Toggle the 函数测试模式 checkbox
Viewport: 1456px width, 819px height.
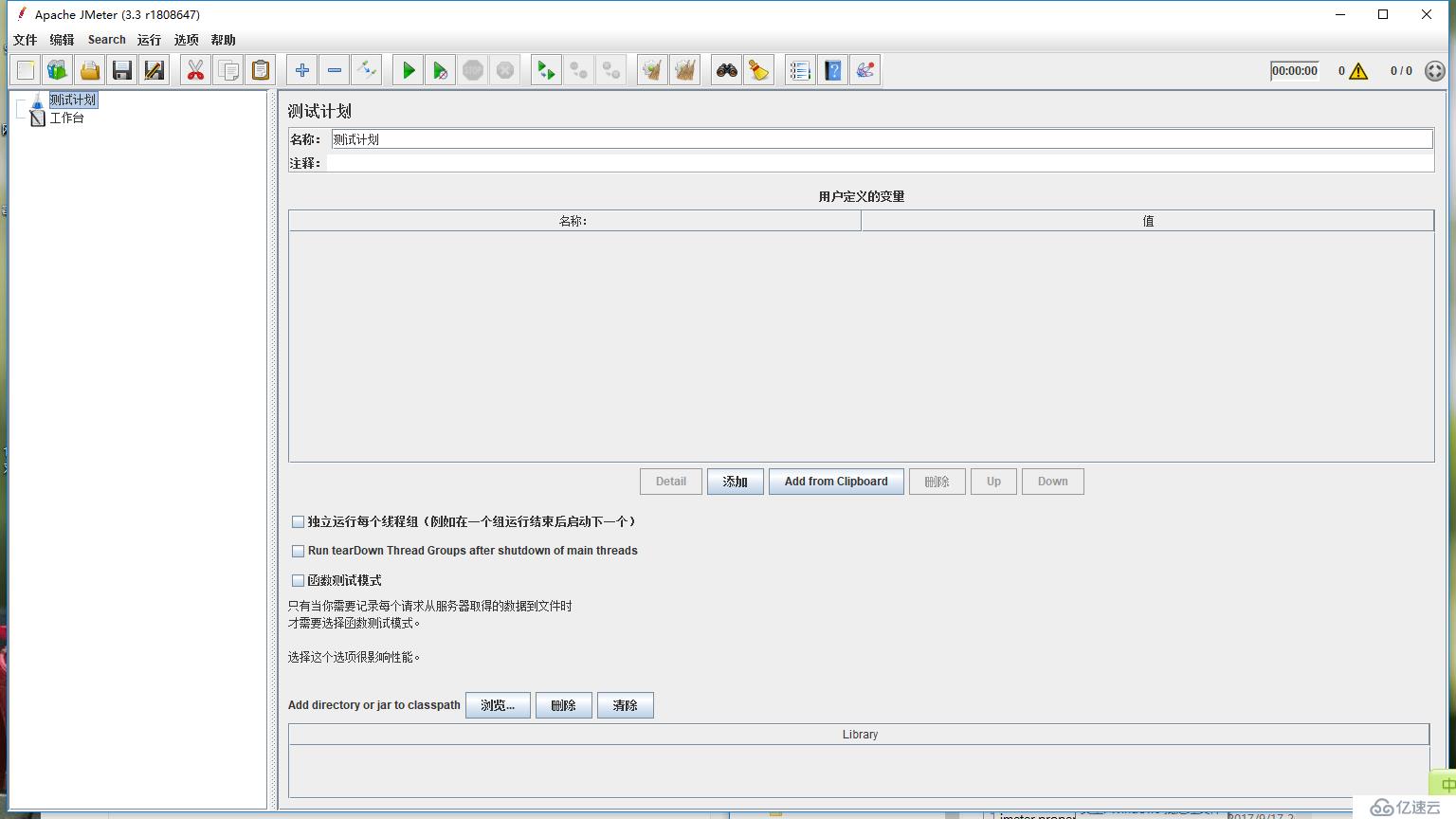(x=298, y=580)
